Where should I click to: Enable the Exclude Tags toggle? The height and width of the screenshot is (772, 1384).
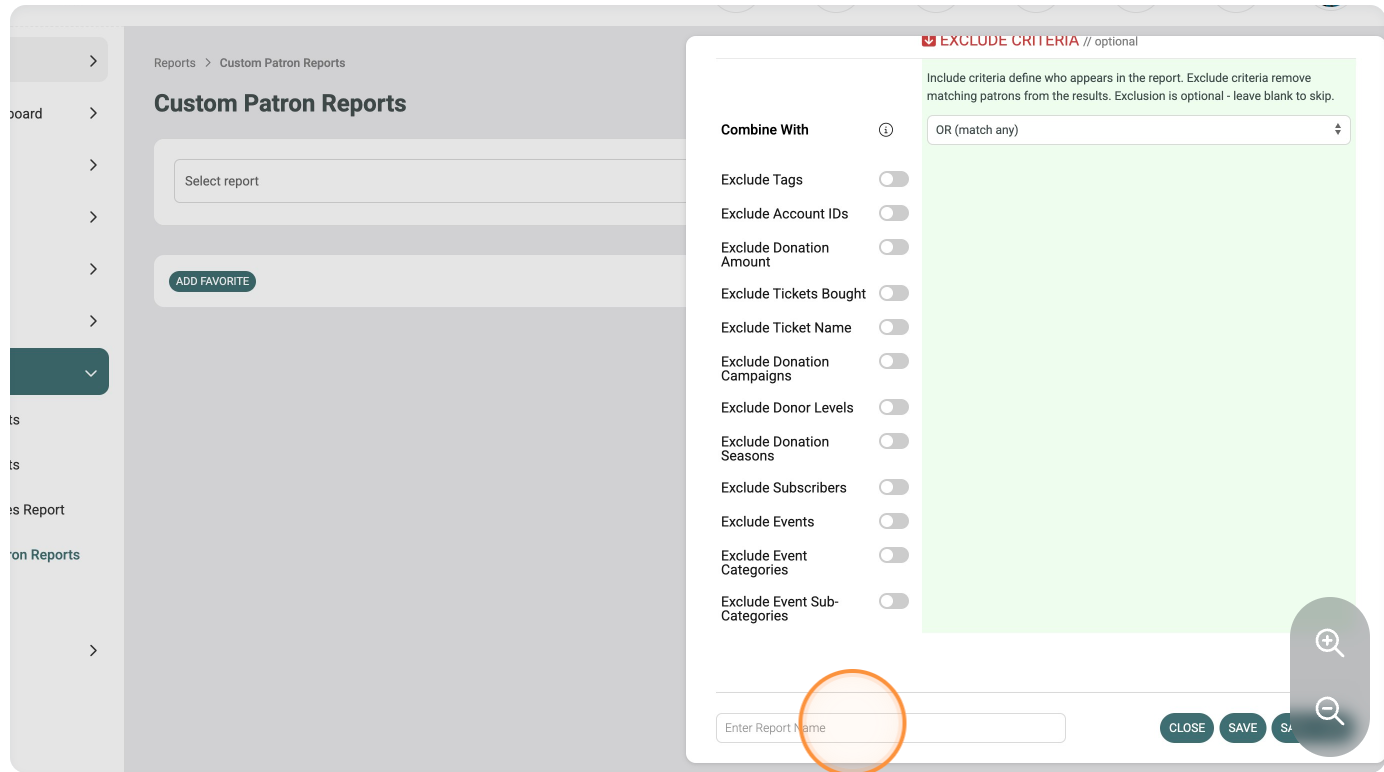click(x=894, y=180)
